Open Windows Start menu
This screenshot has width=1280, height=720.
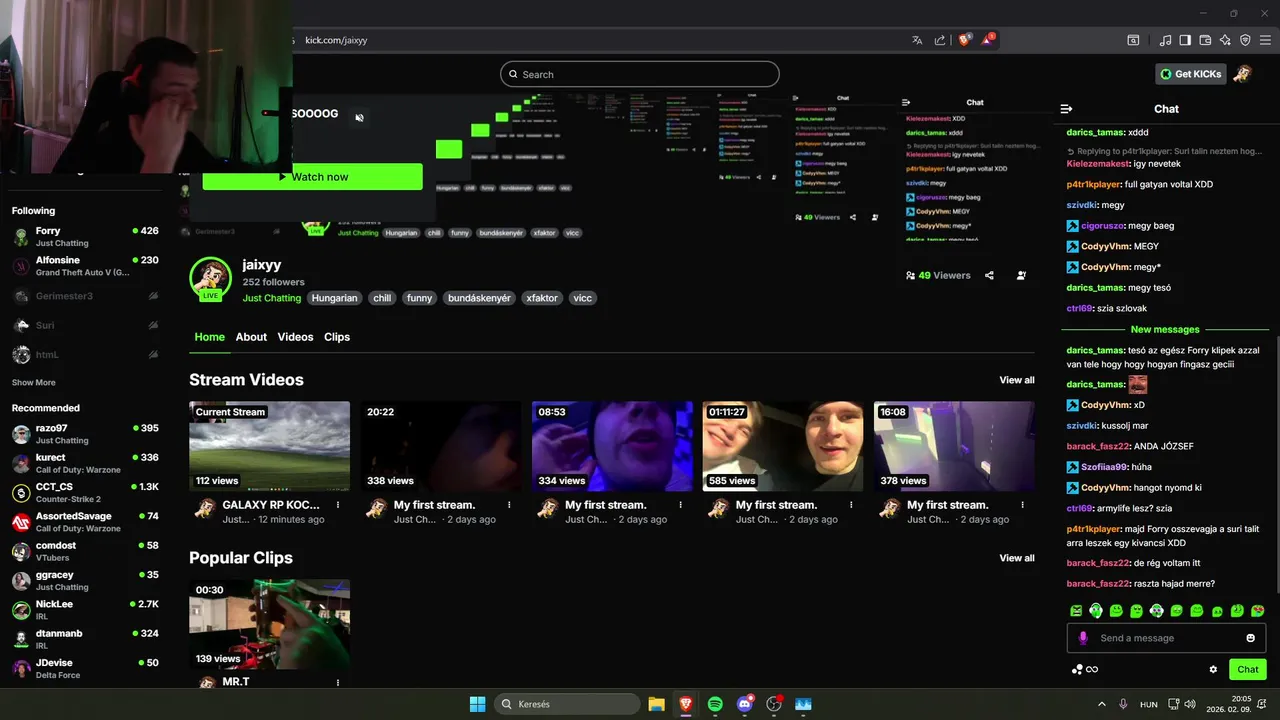(477, 704)
